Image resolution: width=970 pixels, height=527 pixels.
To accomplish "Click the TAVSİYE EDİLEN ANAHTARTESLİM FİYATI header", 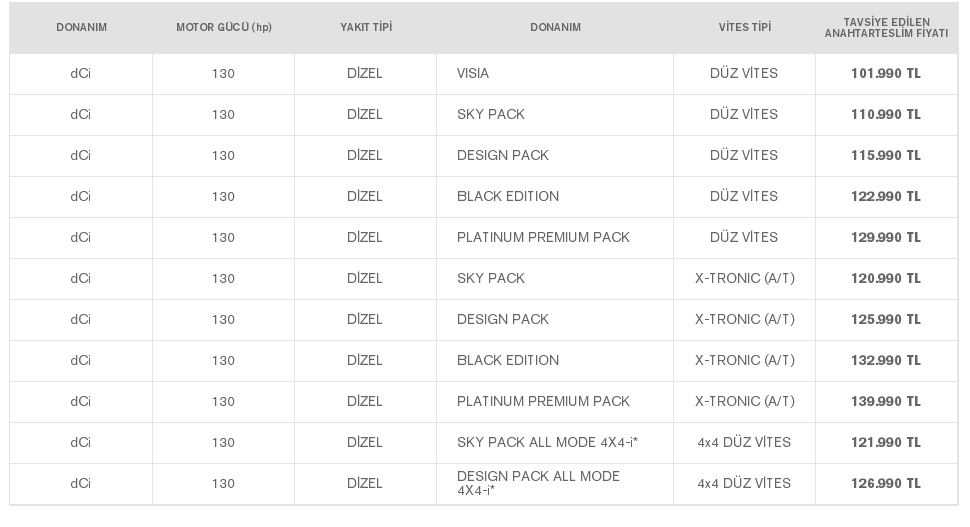I will tap(886, 28).
